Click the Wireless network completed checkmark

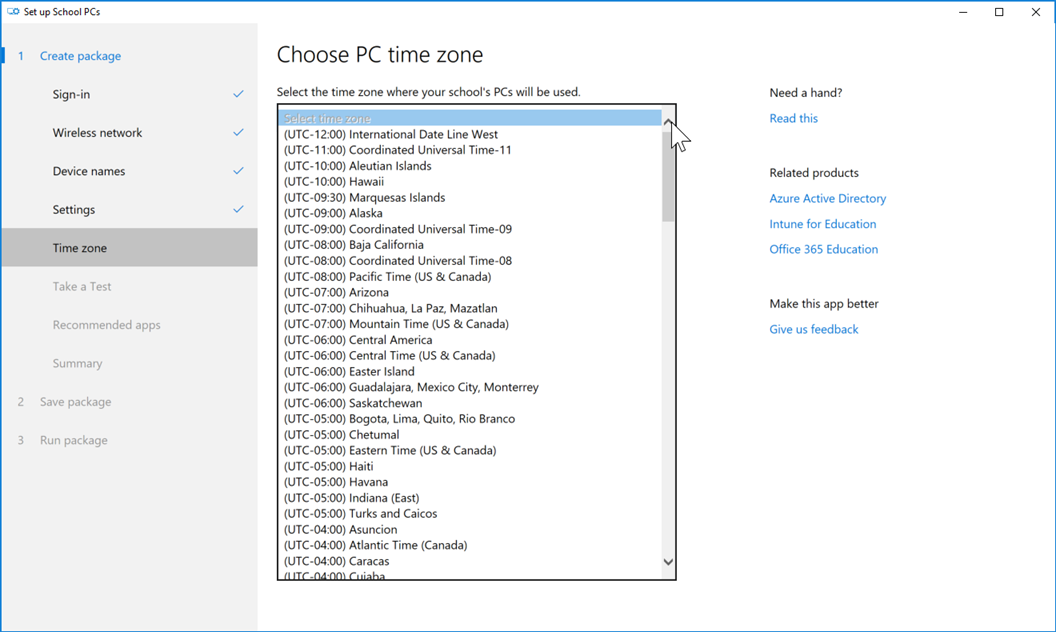(x=238, y=132)
